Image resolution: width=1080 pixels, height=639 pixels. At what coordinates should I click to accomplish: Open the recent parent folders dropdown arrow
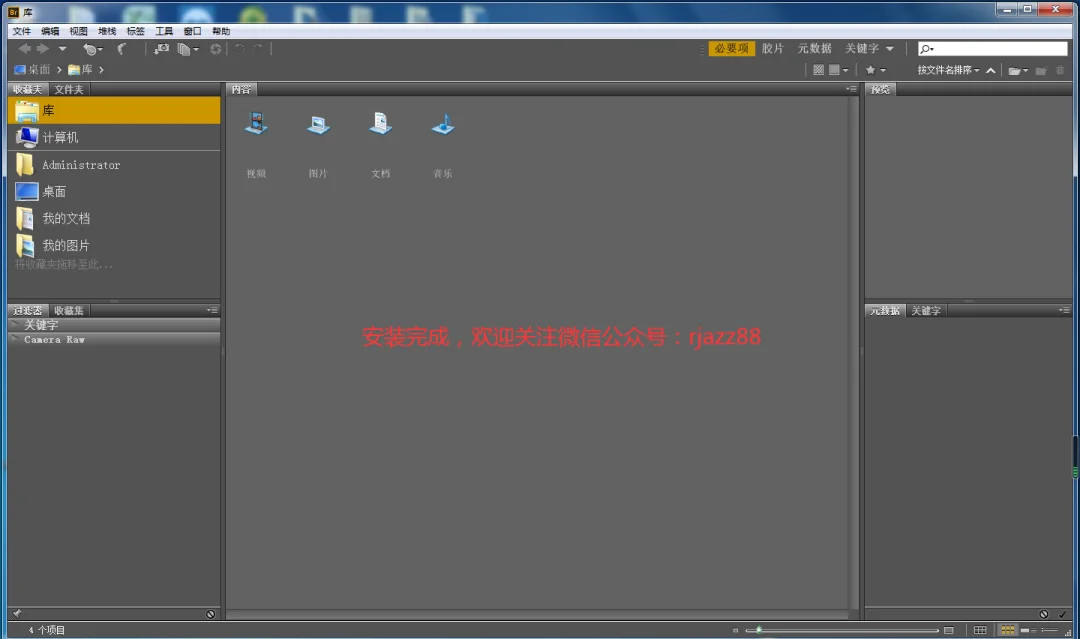click(x=63, y=49)
